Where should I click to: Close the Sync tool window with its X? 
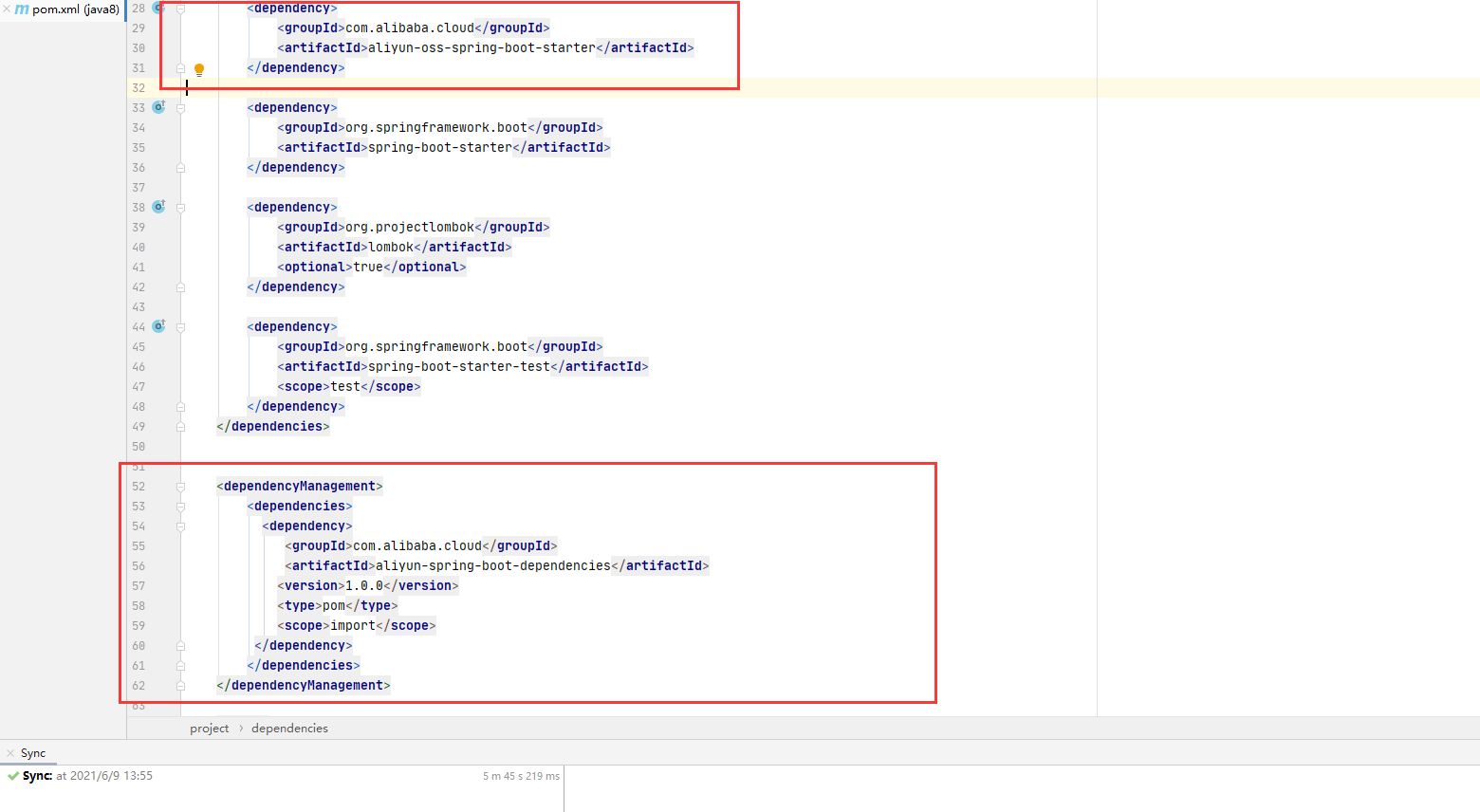click(10, 752)
